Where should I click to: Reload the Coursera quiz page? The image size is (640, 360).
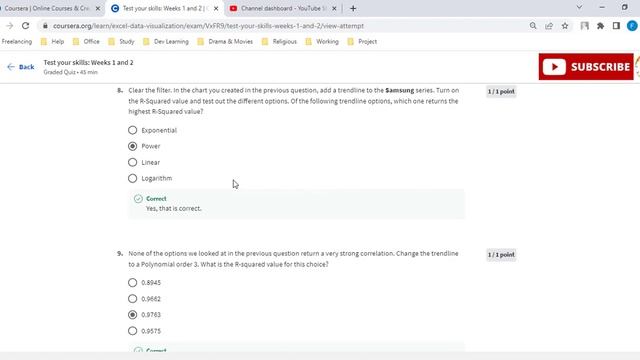(25, 26)
